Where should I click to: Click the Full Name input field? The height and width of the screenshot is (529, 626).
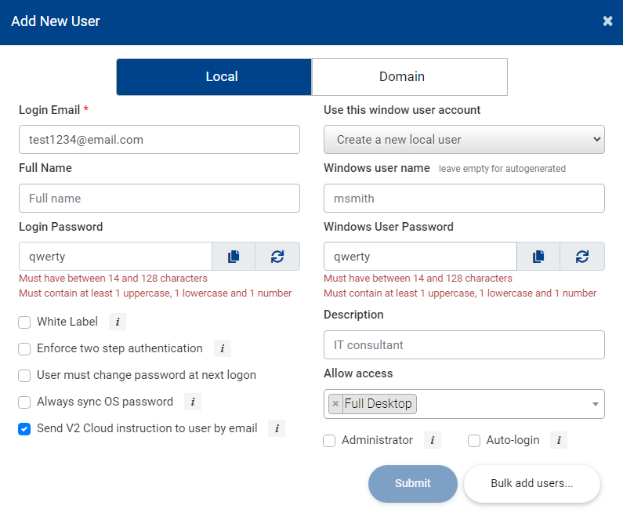pos(159,199)
